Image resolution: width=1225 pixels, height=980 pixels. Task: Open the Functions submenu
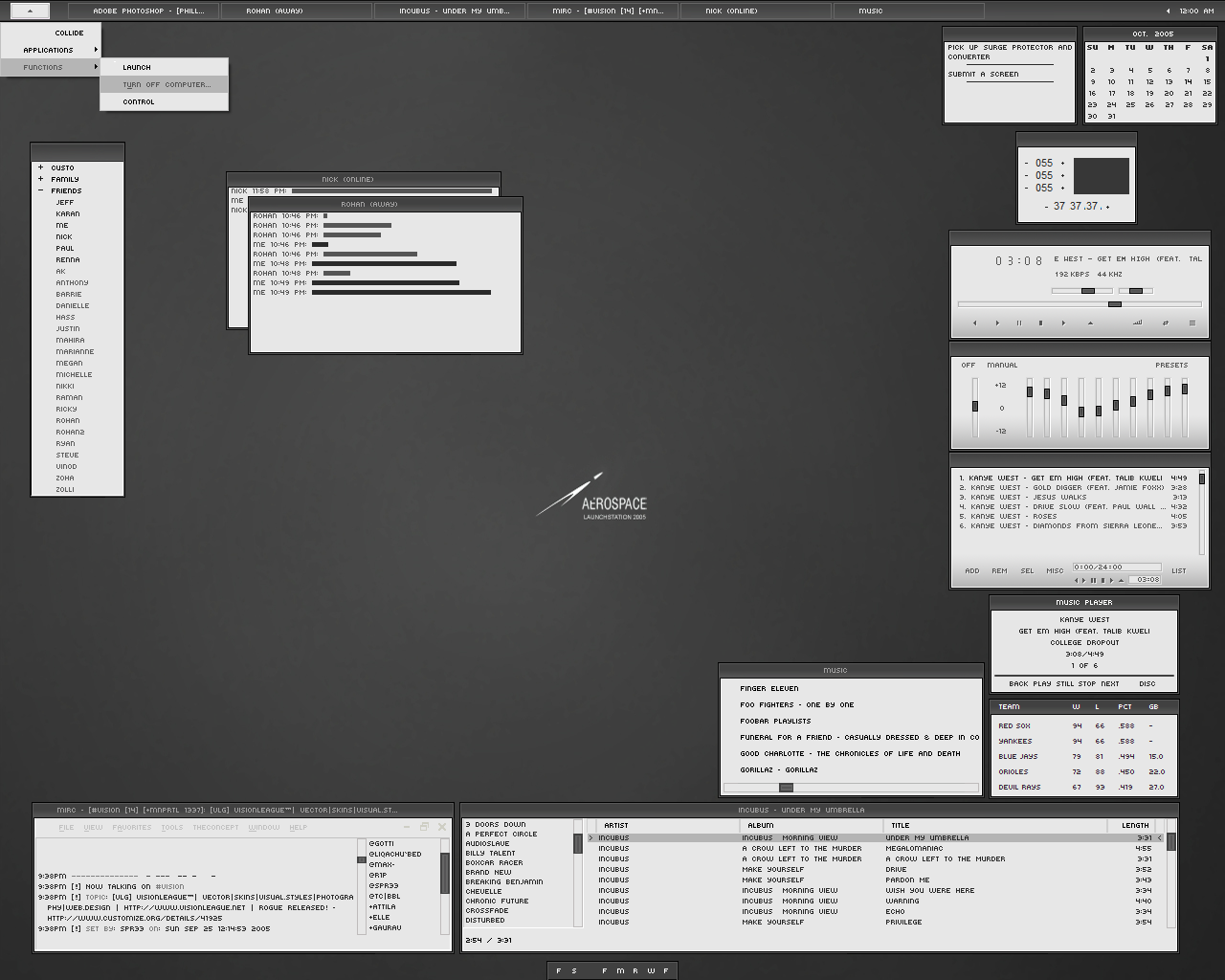click(51, 67)
